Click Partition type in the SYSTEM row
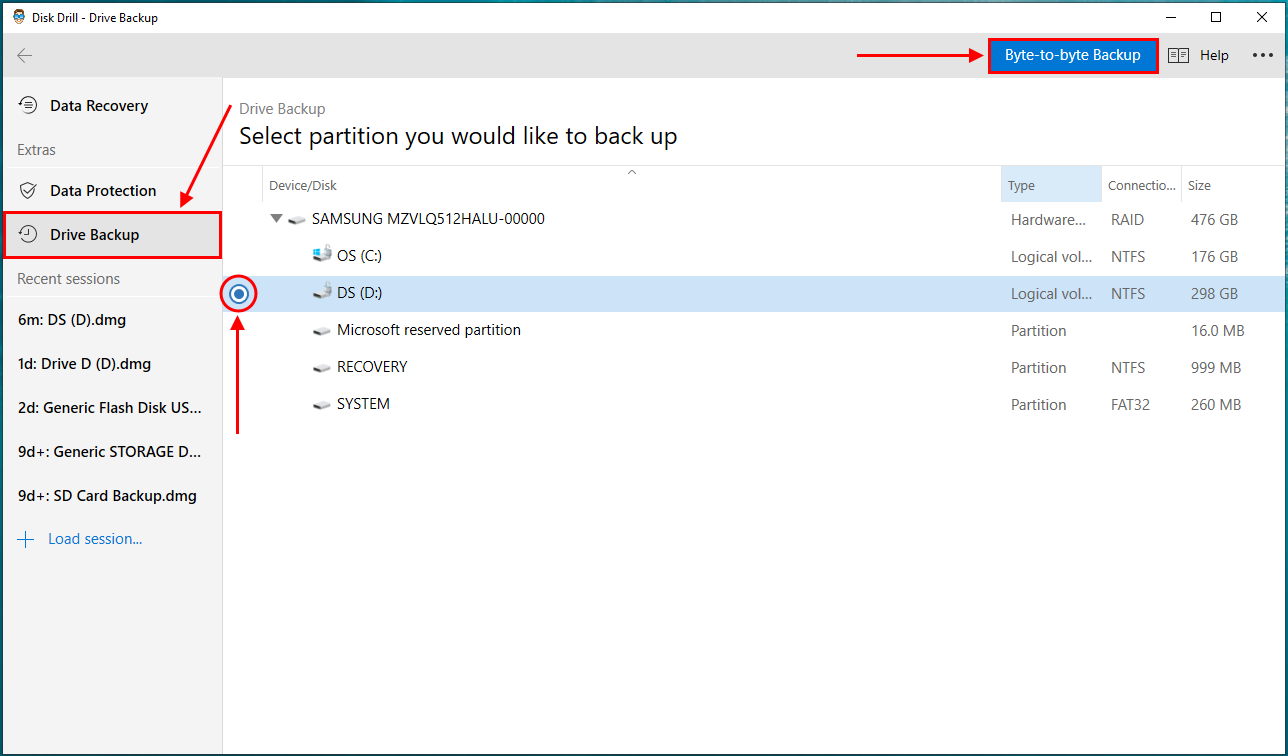The image size is (1288, 756). 1038,405
